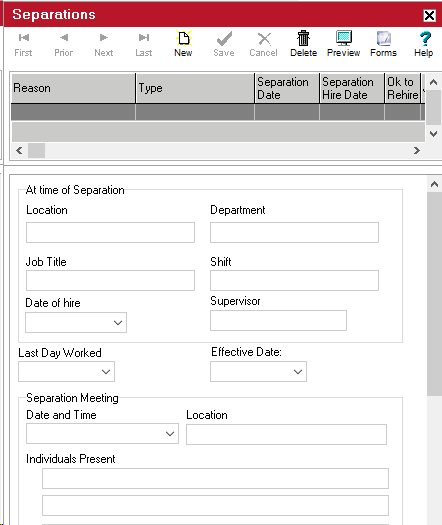Open Help question mark icon

coord(425,39)
